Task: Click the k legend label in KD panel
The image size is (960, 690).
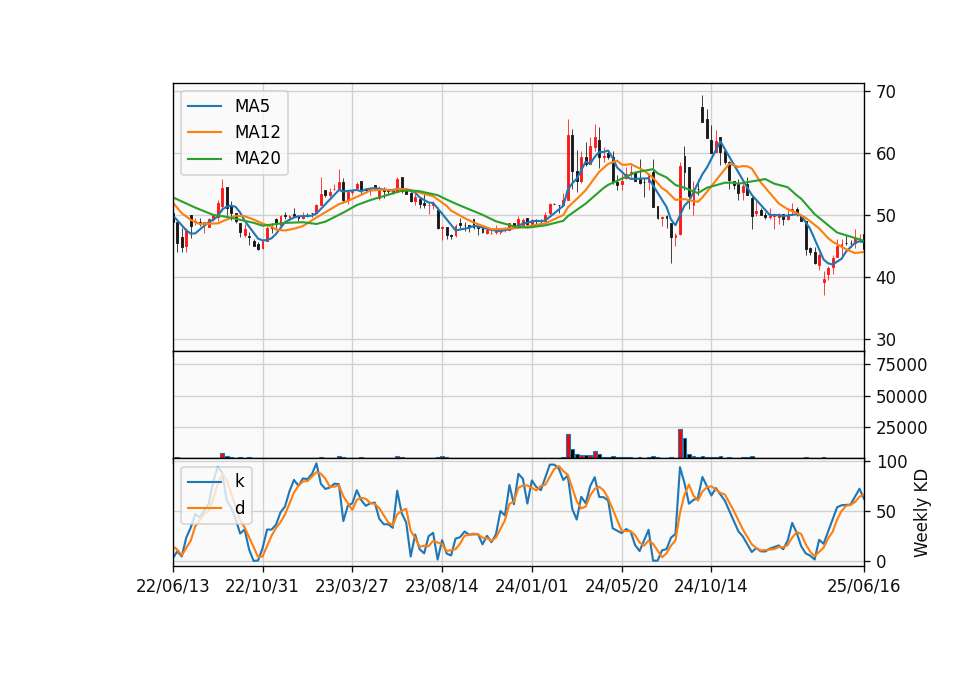Action: (239, 481)
